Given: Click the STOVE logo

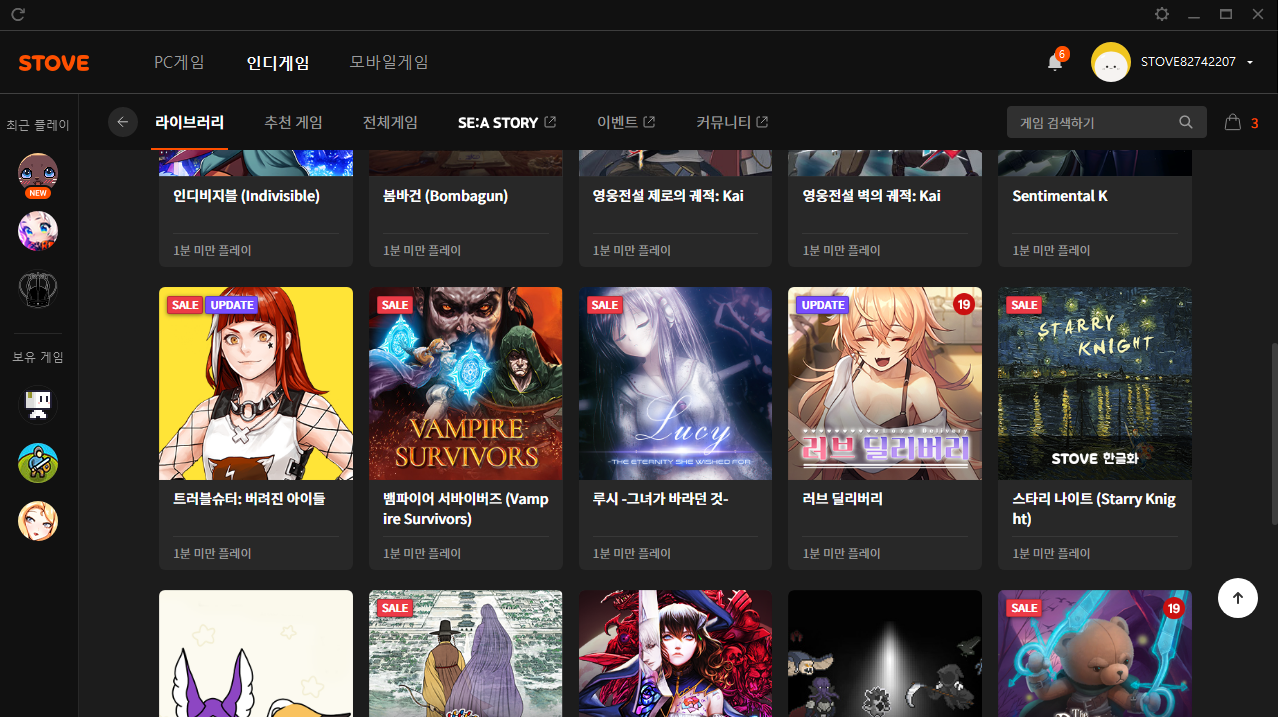Looking at the screenshot, I should 54,63.
